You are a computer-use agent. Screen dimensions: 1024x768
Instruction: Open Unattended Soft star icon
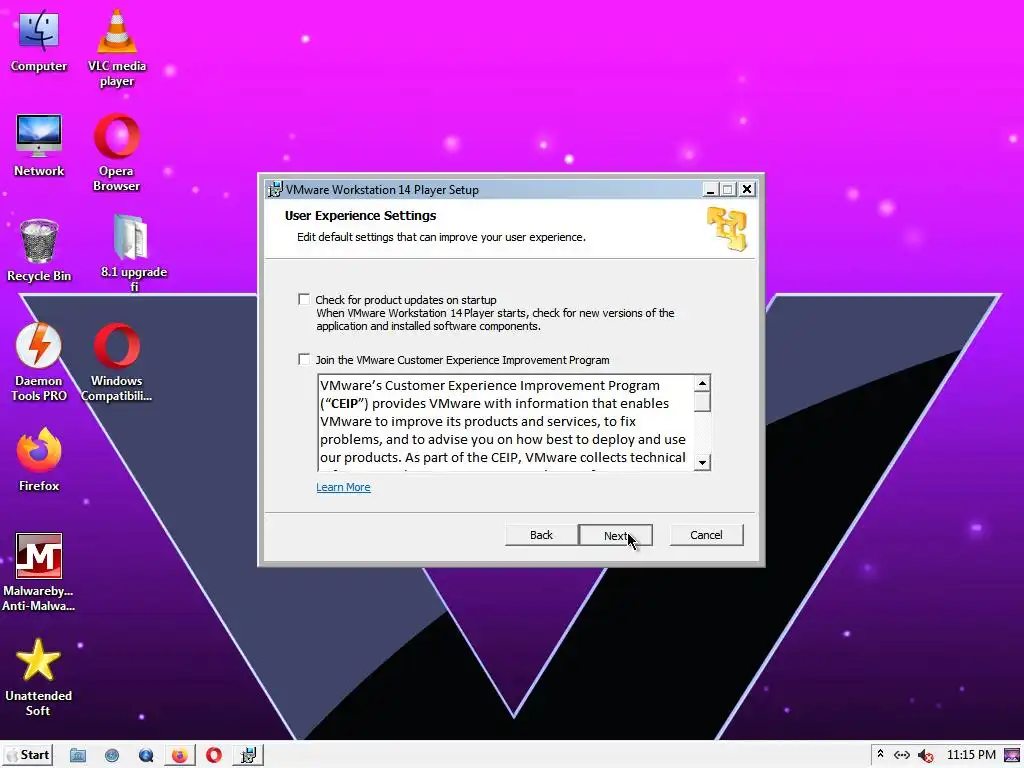click(38, 677)
